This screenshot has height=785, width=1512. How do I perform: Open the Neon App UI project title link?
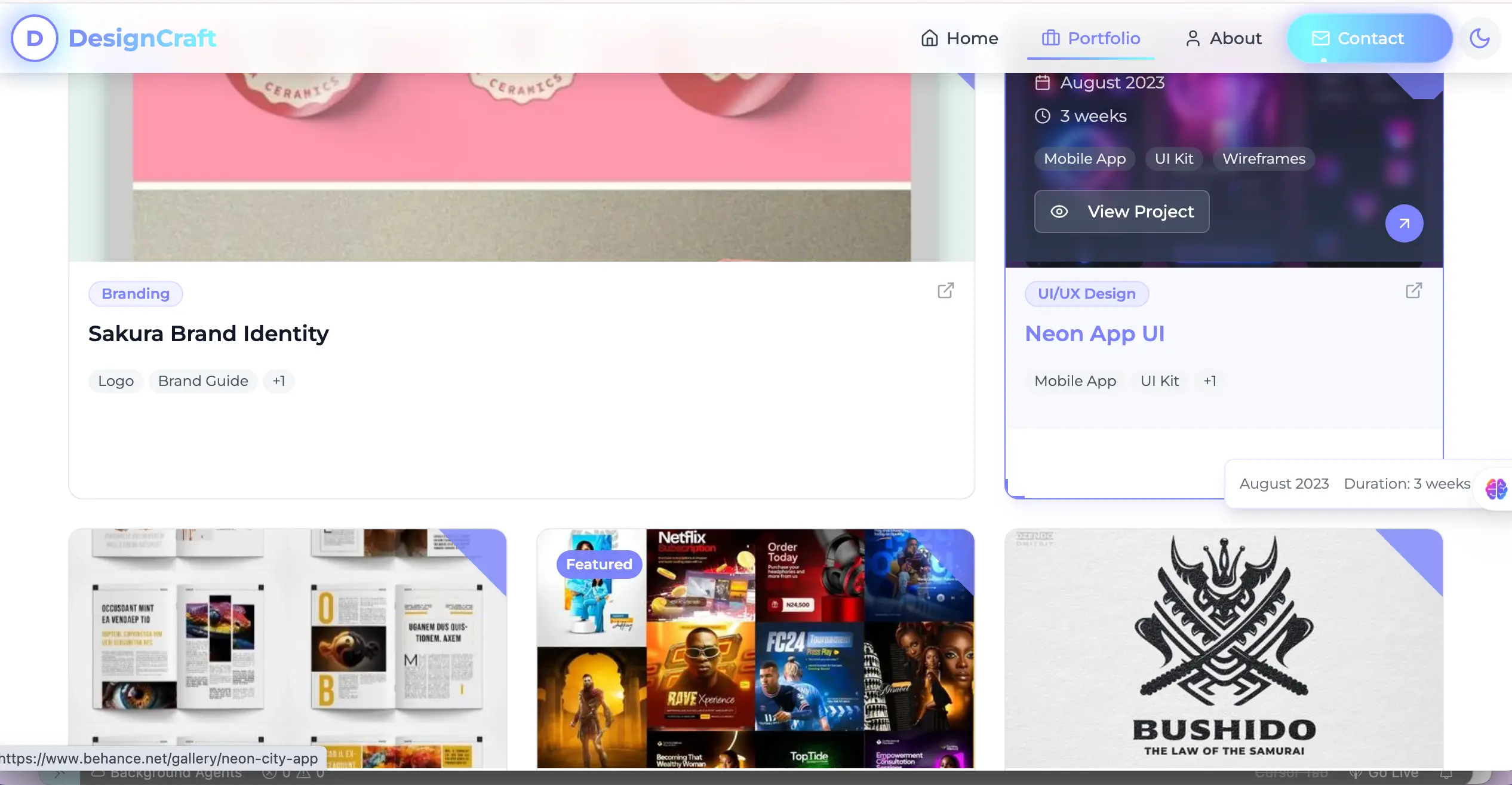[1095, 333]
